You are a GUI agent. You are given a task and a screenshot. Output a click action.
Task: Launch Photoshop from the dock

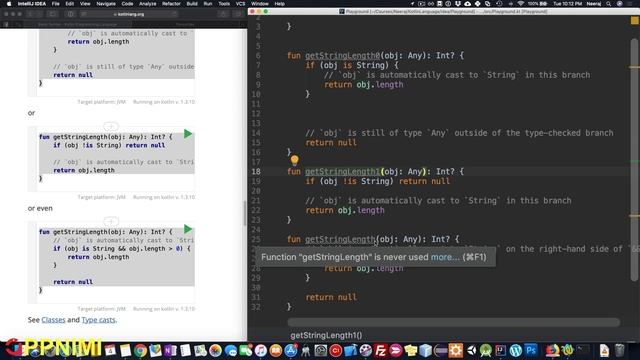[x=531, y=350]
